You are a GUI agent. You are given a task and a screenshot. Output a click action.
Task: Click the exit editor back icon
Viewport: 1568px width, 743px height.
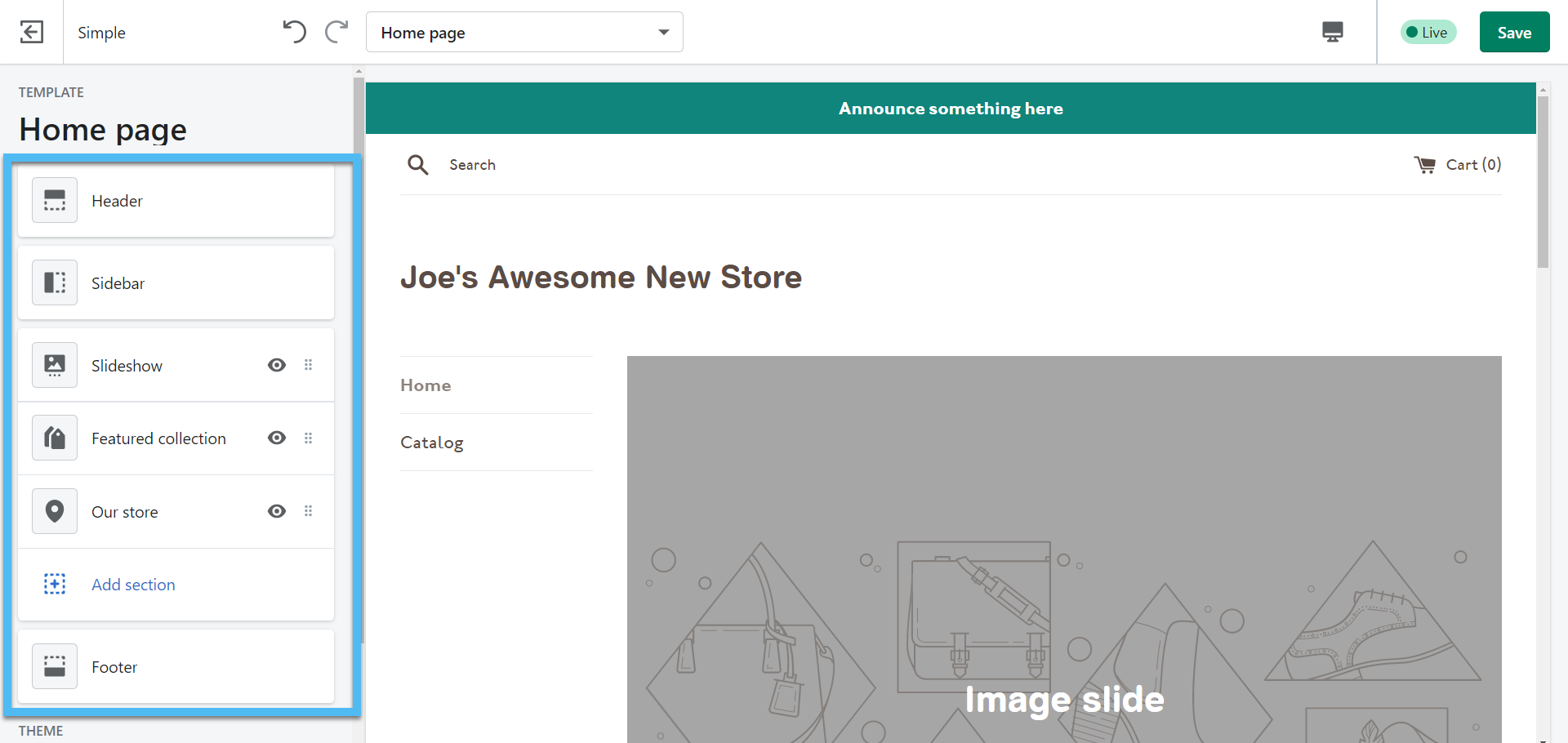(31, 33)
